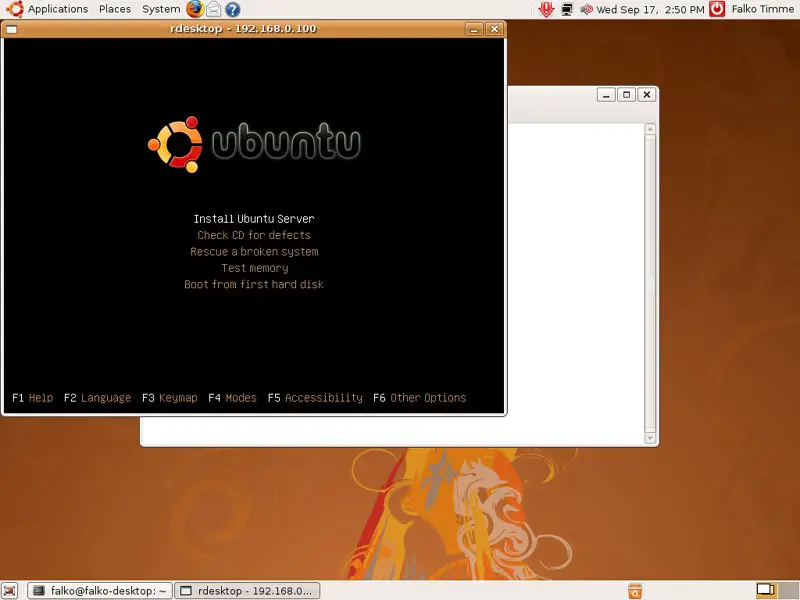Open the rdesktop window menu icon
The image size is (800, 600).
click(x=12, y=29)
